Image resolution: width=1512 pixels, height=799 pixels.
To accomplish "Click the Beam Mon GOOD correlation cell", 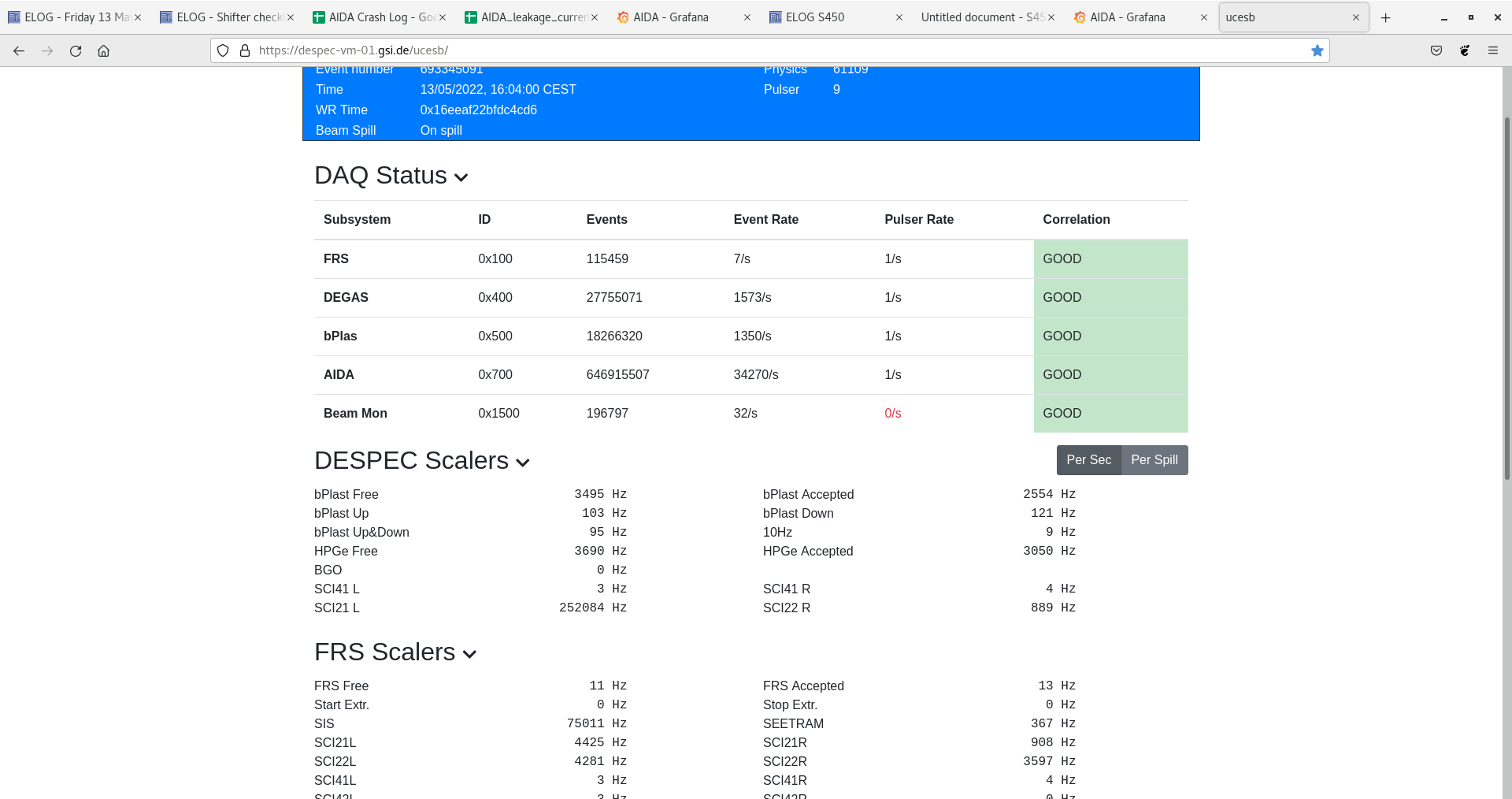I will [x=1110, y=414].
